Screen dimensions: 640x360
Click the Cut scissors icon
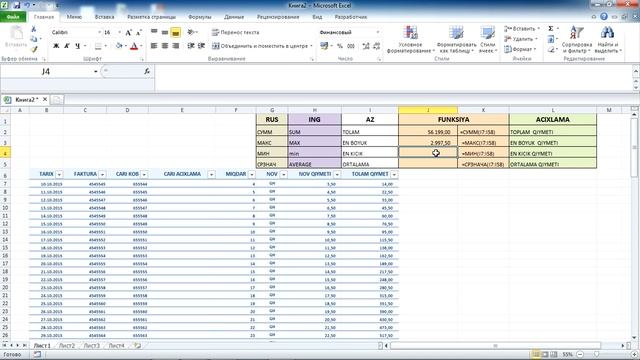click(x=33, y=29)
